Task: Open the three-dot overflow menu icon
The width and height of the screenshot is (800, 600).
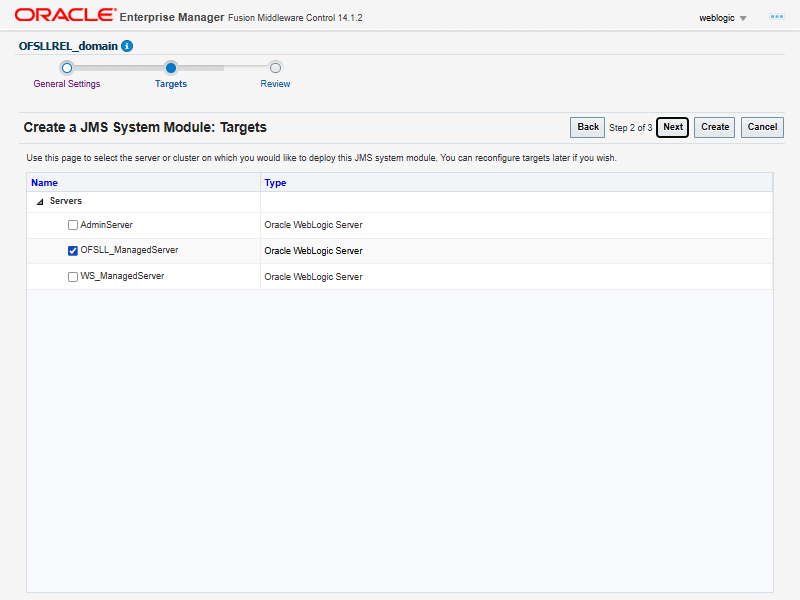Action: click(777, 17)
